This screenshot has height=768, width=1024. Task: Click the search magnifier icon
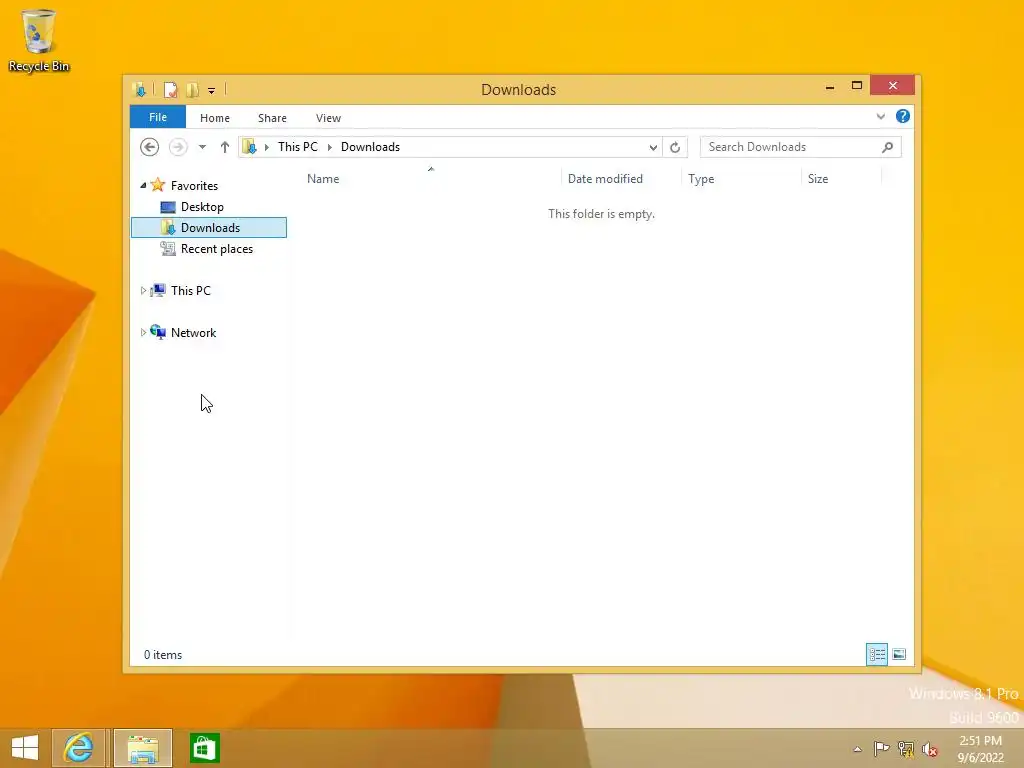pos(888,147)
